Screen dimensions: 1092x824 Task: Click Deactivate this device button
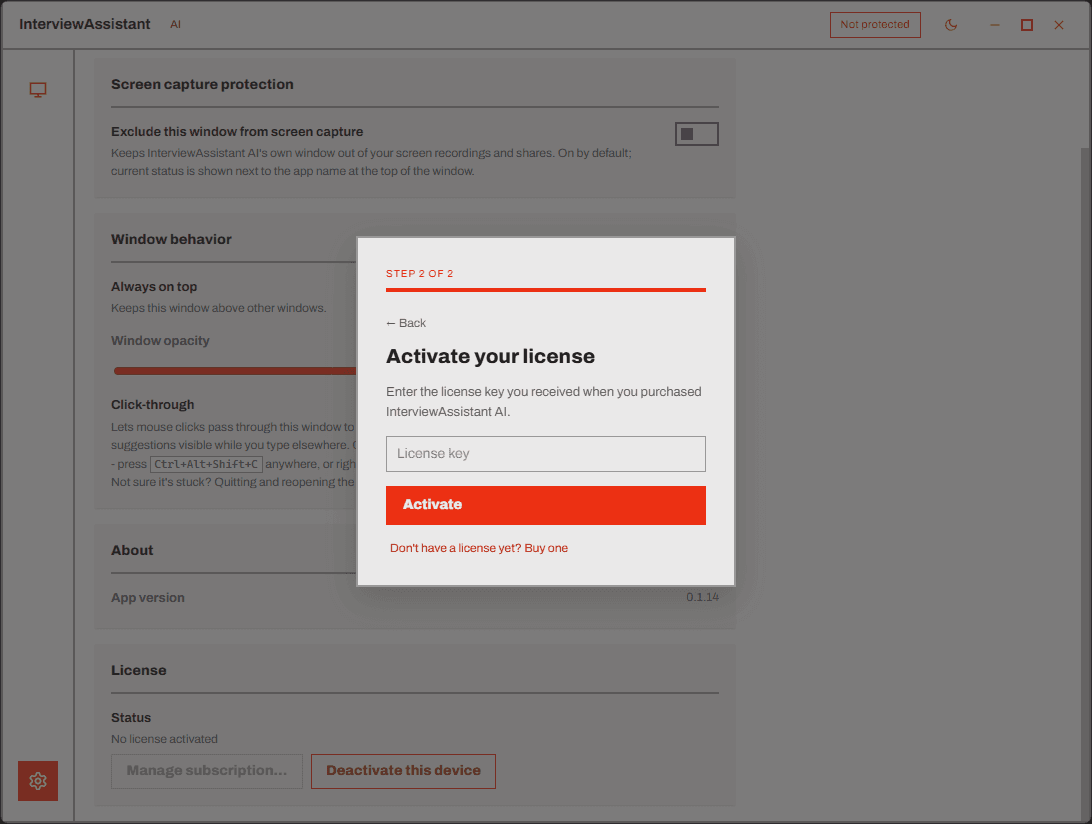403,771
